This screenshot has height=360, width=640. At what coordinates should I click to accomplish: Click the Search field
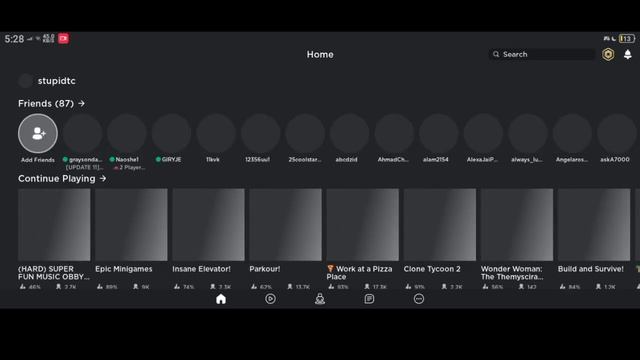pos(542,54)
